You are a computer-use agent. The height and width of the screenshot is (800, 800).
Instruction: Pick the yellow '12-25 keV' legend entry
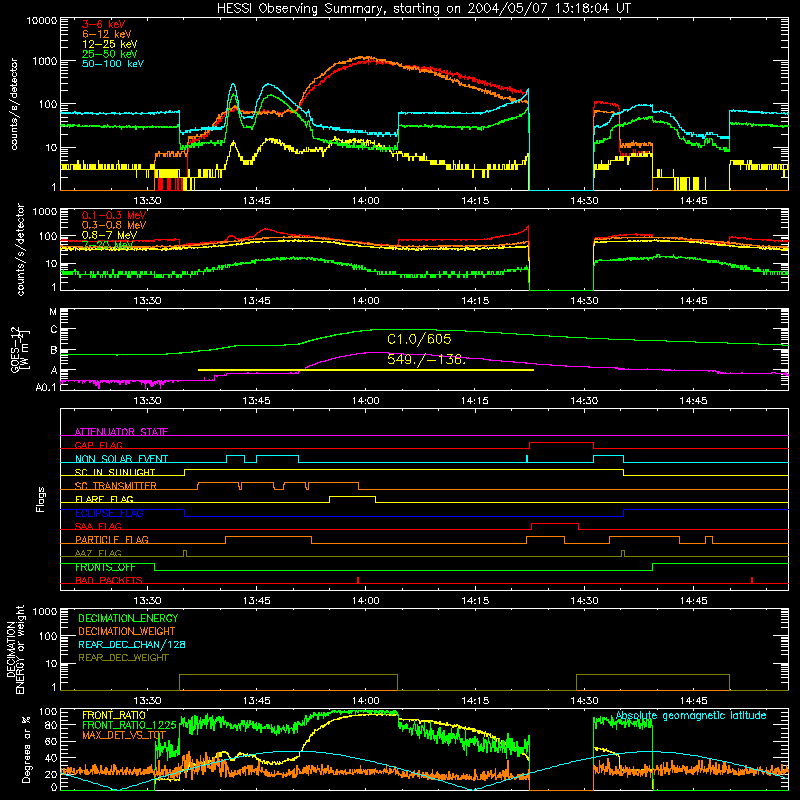click(x=109, y=44)
